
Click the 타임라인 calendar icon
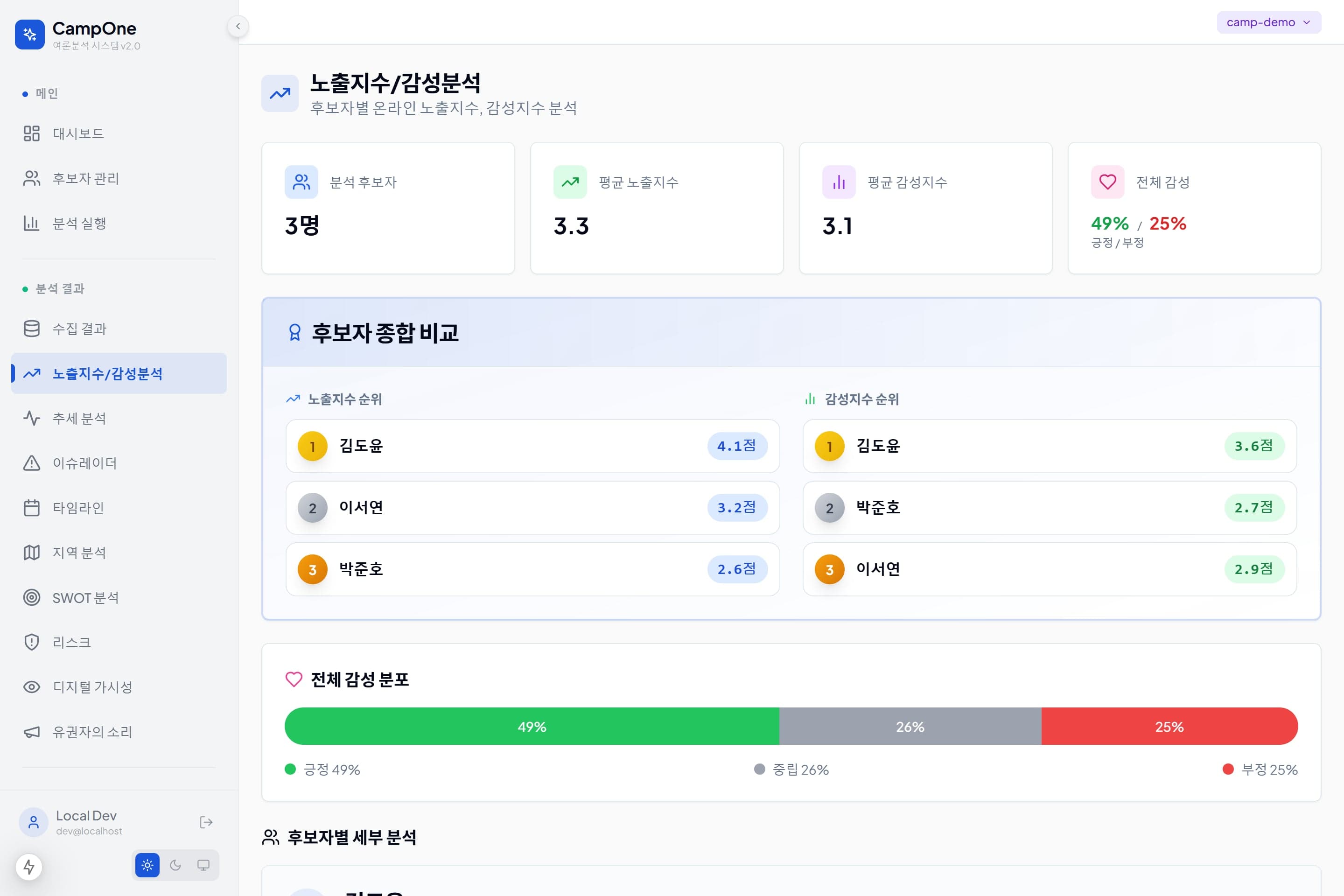click(31, 507)
